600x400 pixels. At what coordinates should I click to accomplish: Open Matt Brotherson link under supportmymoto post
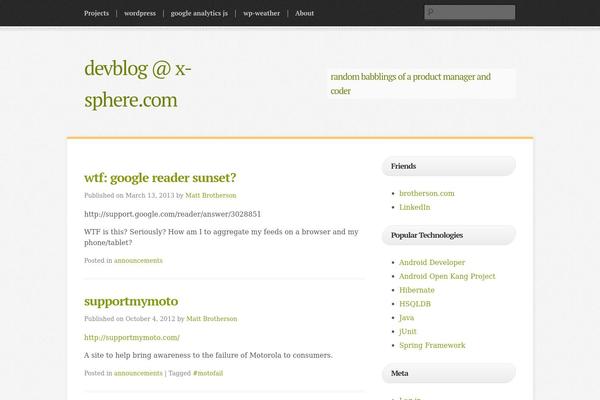(x=212, y=318)
